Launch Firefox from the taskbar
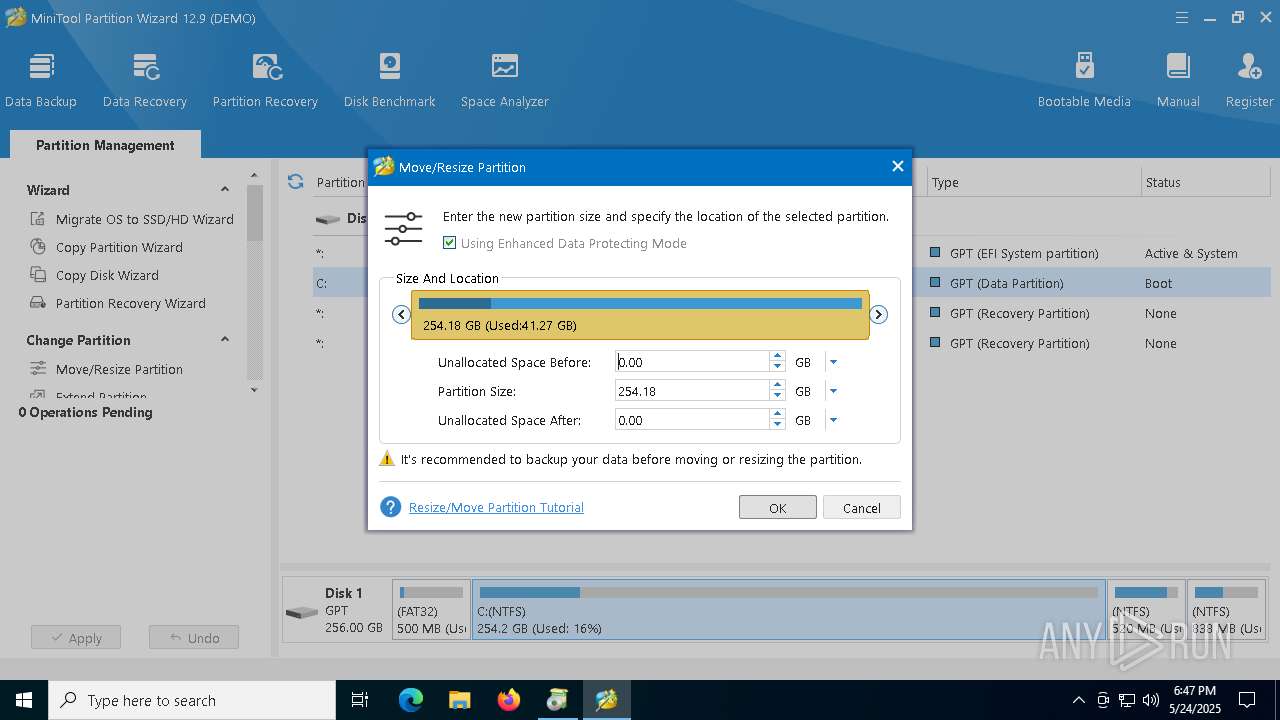This screenshot has height=720, width=1280. pos(508,700)
